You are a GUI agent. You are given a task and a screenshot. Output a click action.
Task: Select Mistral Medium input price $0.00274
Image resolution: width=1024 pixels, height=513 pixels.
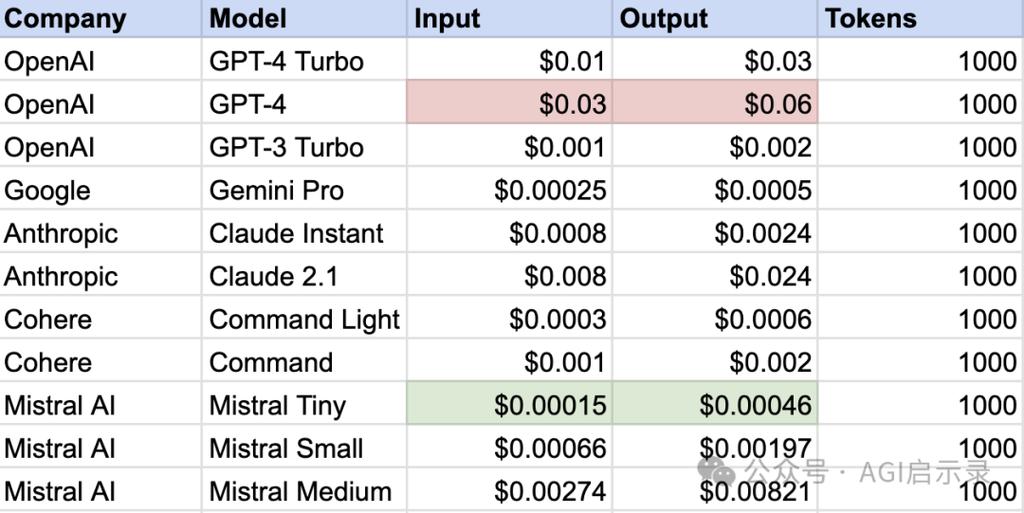click(x=509, y=490)
